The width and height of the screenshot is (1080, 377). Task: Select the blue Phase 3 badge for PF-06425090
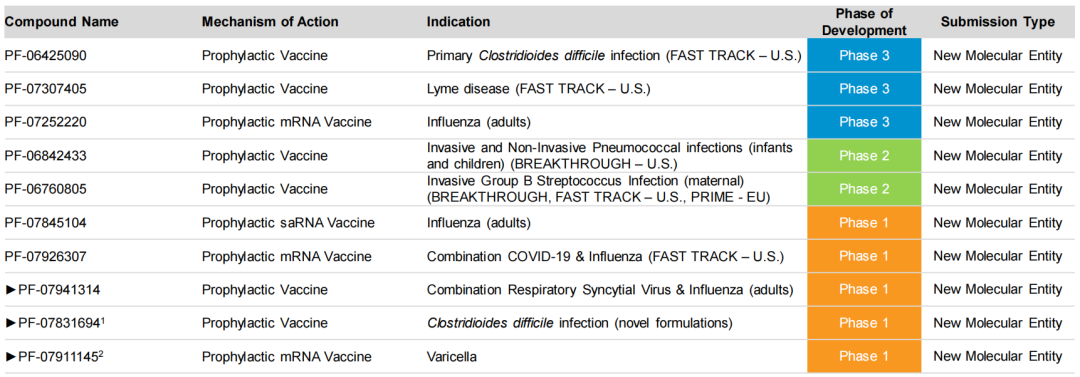click(864, 56)
